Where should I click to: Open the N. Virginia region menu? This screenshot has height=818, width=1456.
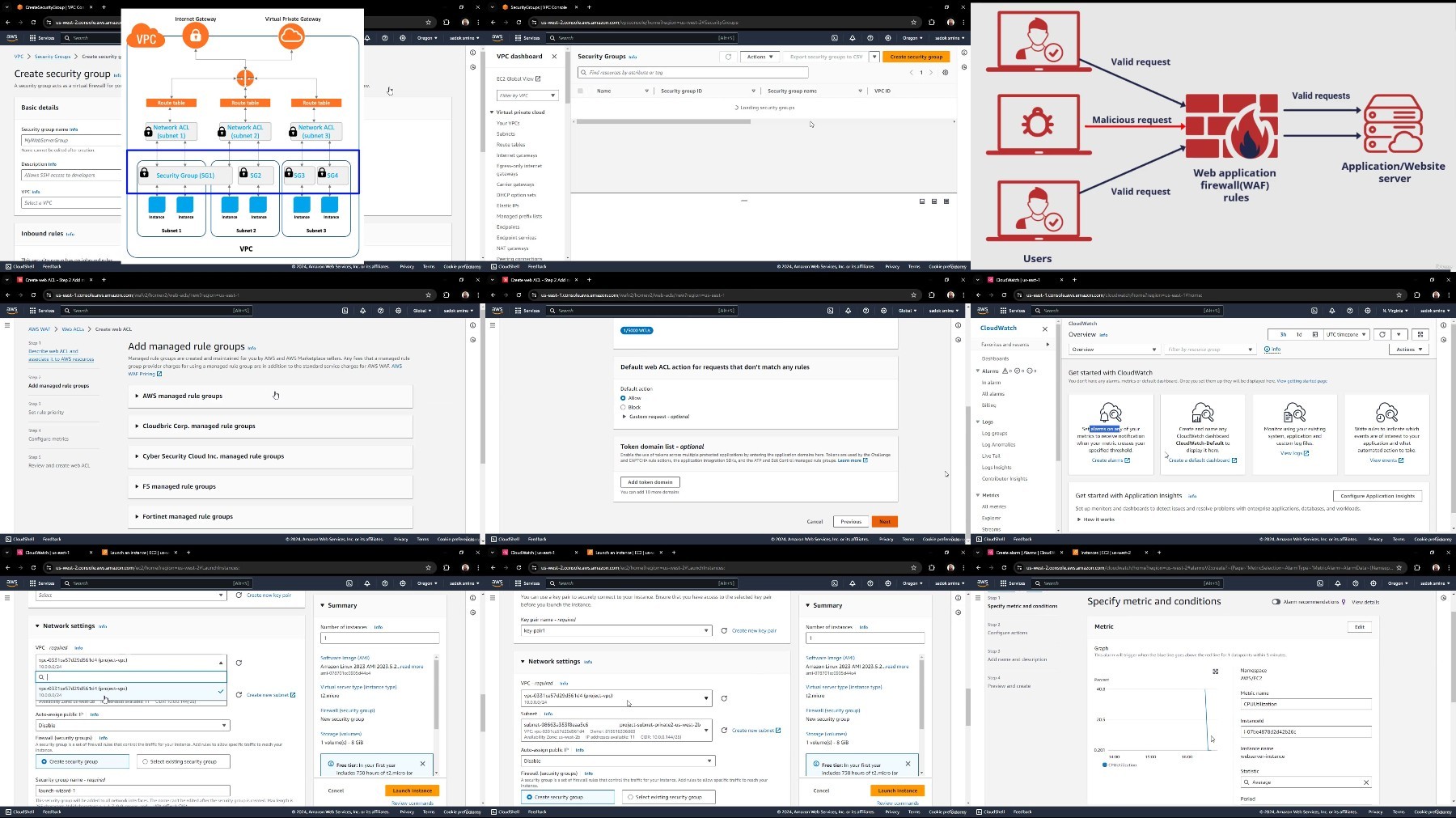(x=1395, y=311)
